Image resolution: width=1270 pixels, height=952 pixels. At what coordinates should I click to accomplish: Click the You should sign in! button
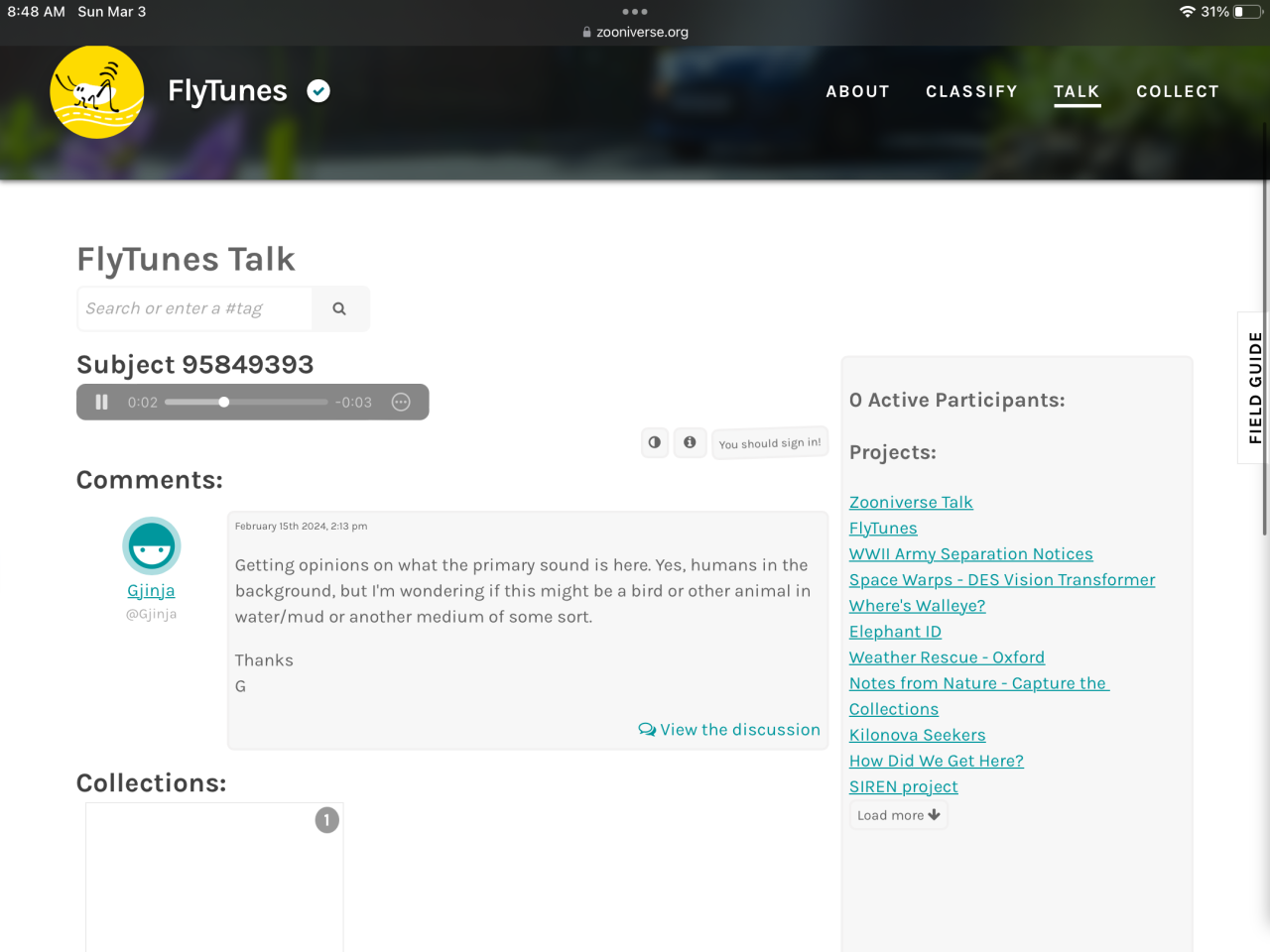[770, 443]
